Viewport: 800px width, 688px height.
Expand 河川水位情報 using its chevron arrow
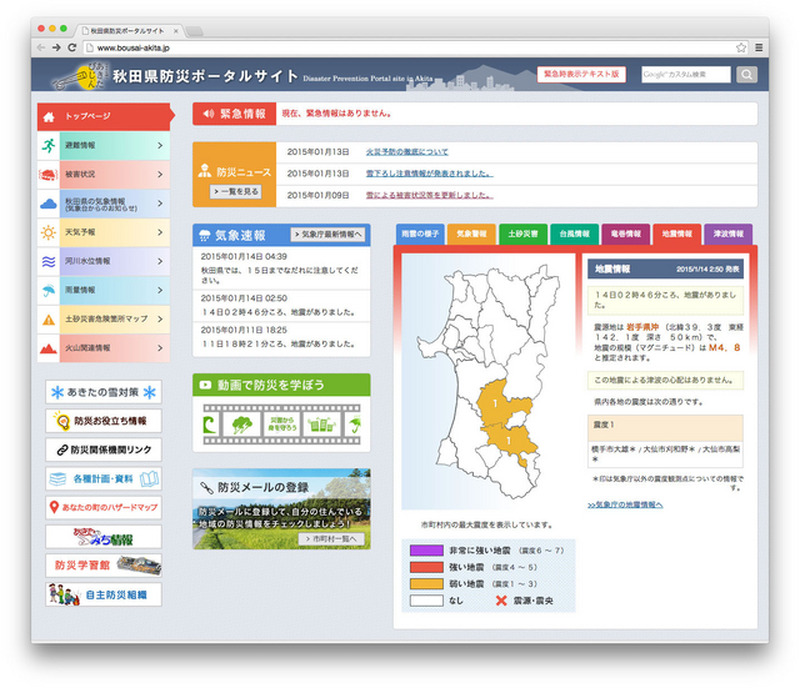point(160,262)
